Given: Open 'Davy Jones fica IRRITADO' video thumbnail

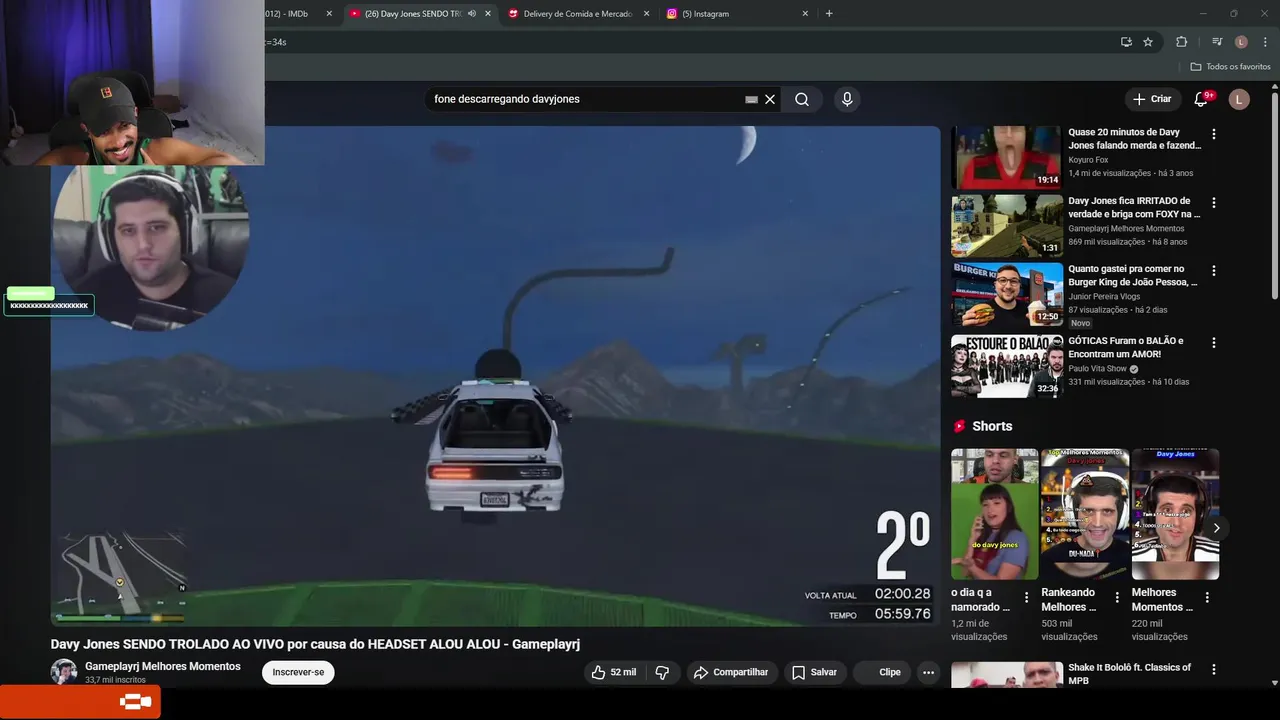Looking at the screenshot, I should (1006, 226).
